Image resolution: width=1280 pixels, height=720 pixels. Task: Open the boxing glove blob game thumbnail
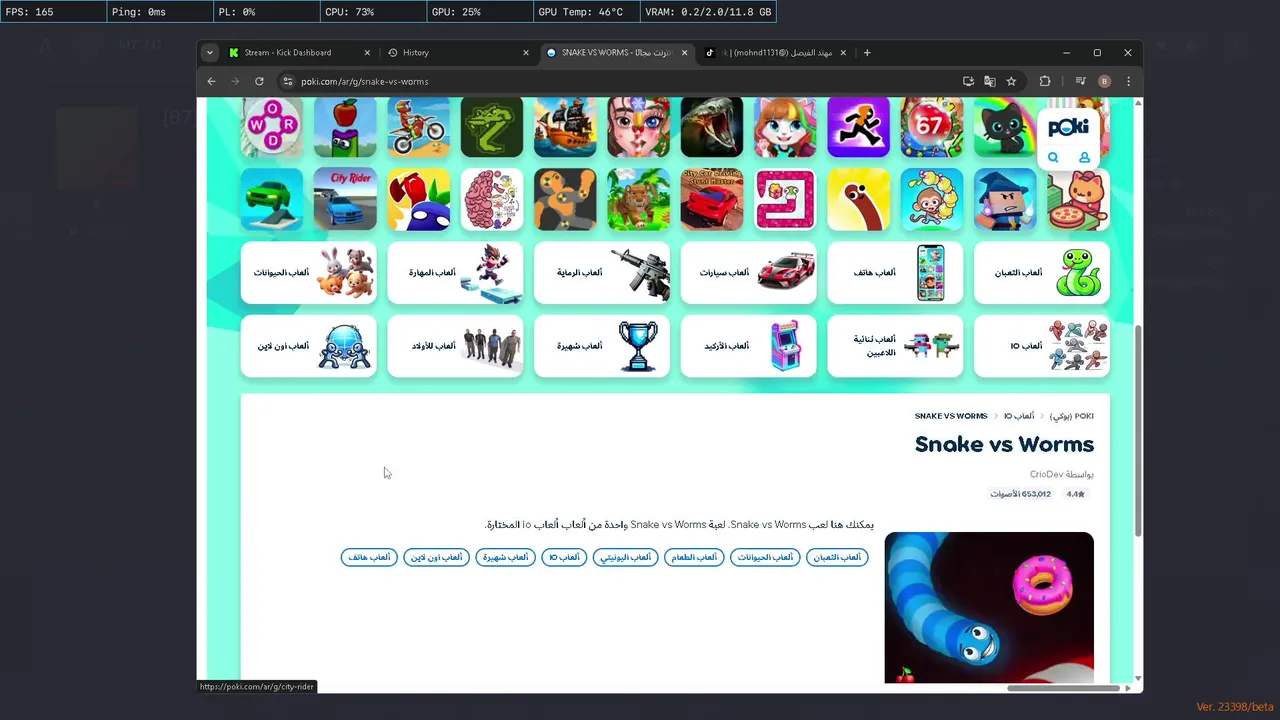(x=418, y=199)
